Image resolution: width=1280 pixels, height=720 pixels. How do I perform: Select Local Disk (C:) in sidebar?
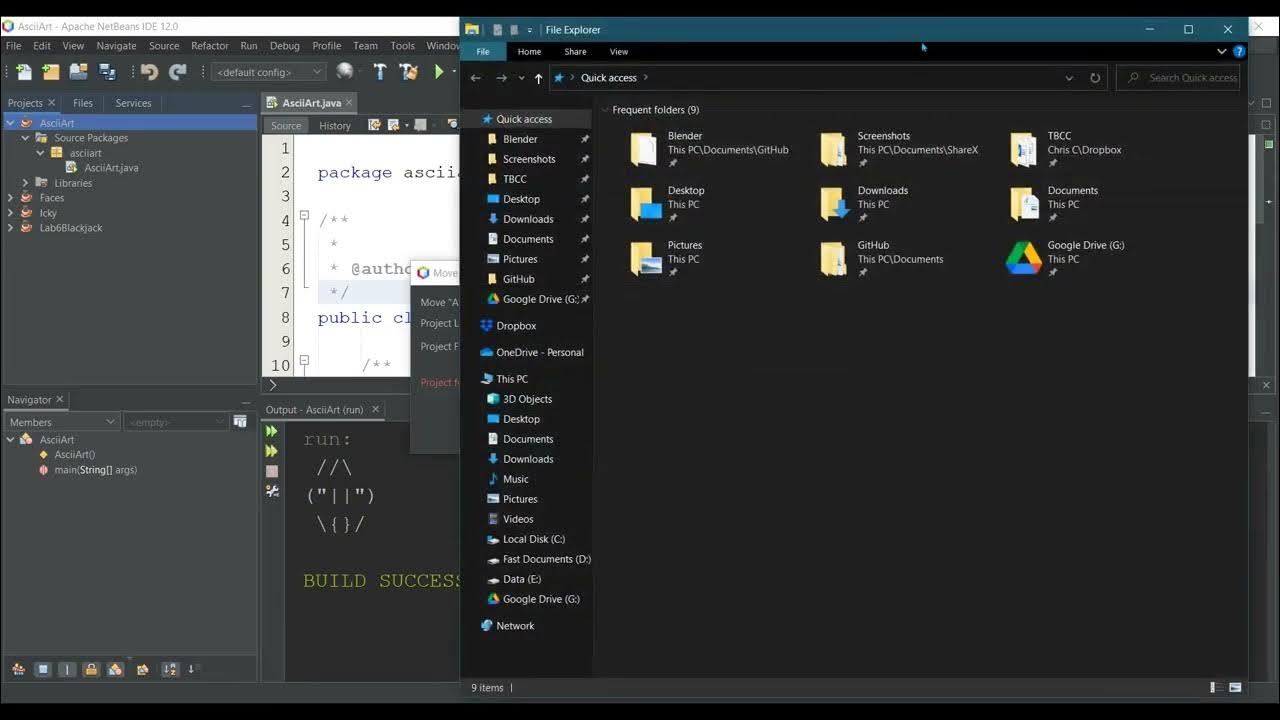(533, 539)
